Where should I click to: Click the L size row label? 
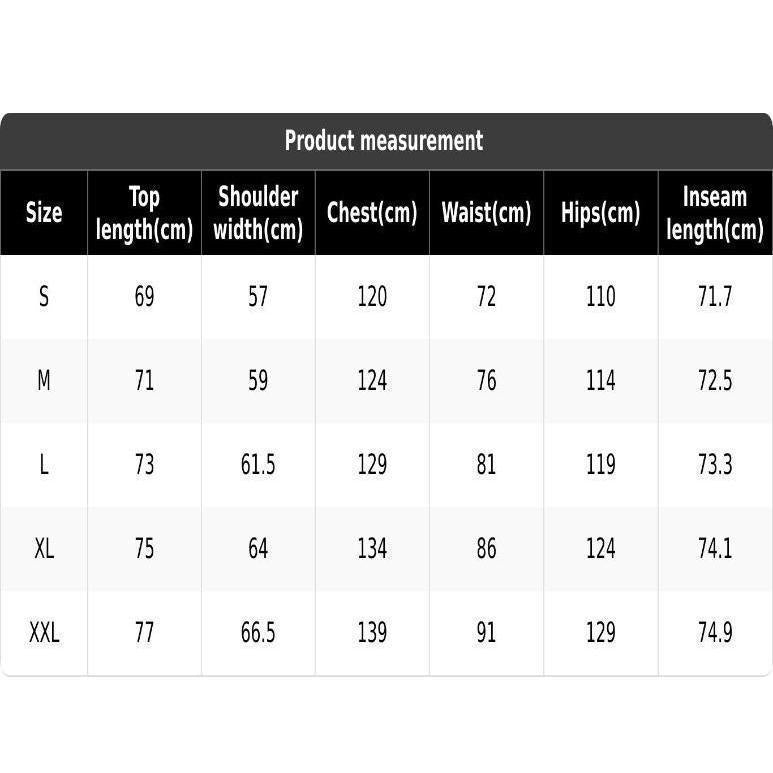point(44,464)
